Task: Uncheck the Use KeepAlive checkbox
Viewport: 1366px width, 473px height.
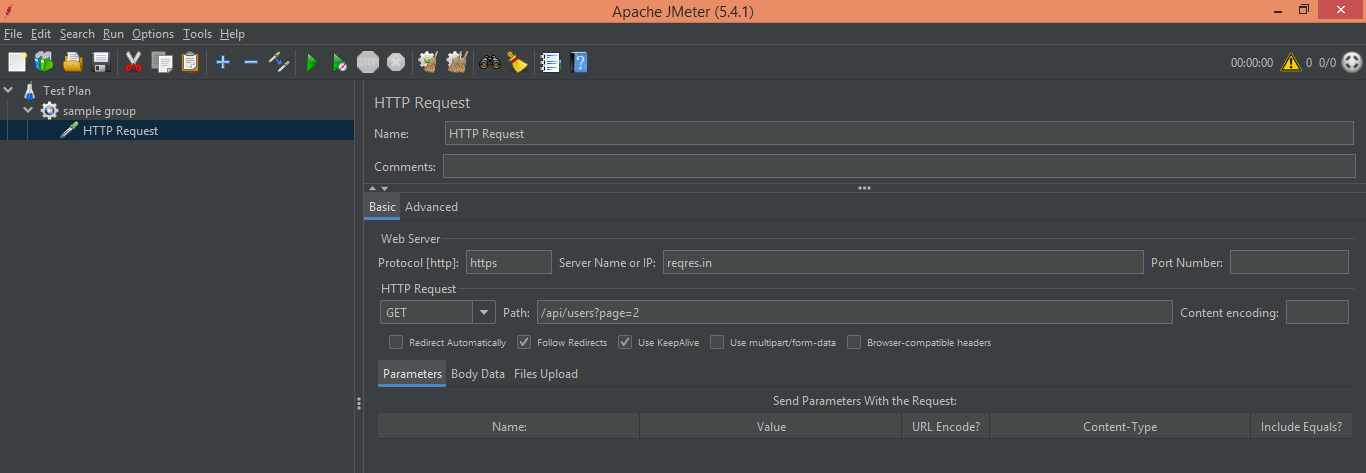Action: click(x=625, y=342)
